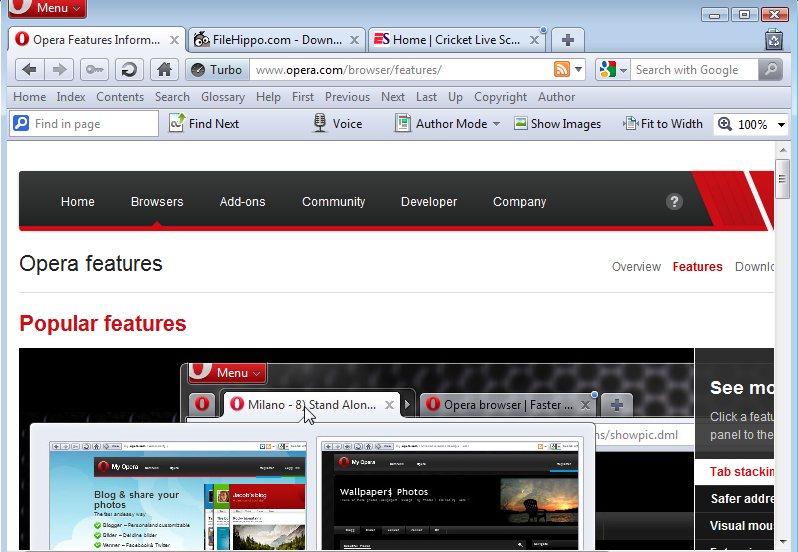The image size is (798, 552).
Task: Click Index in navigation bar
Action: point(71,97)
